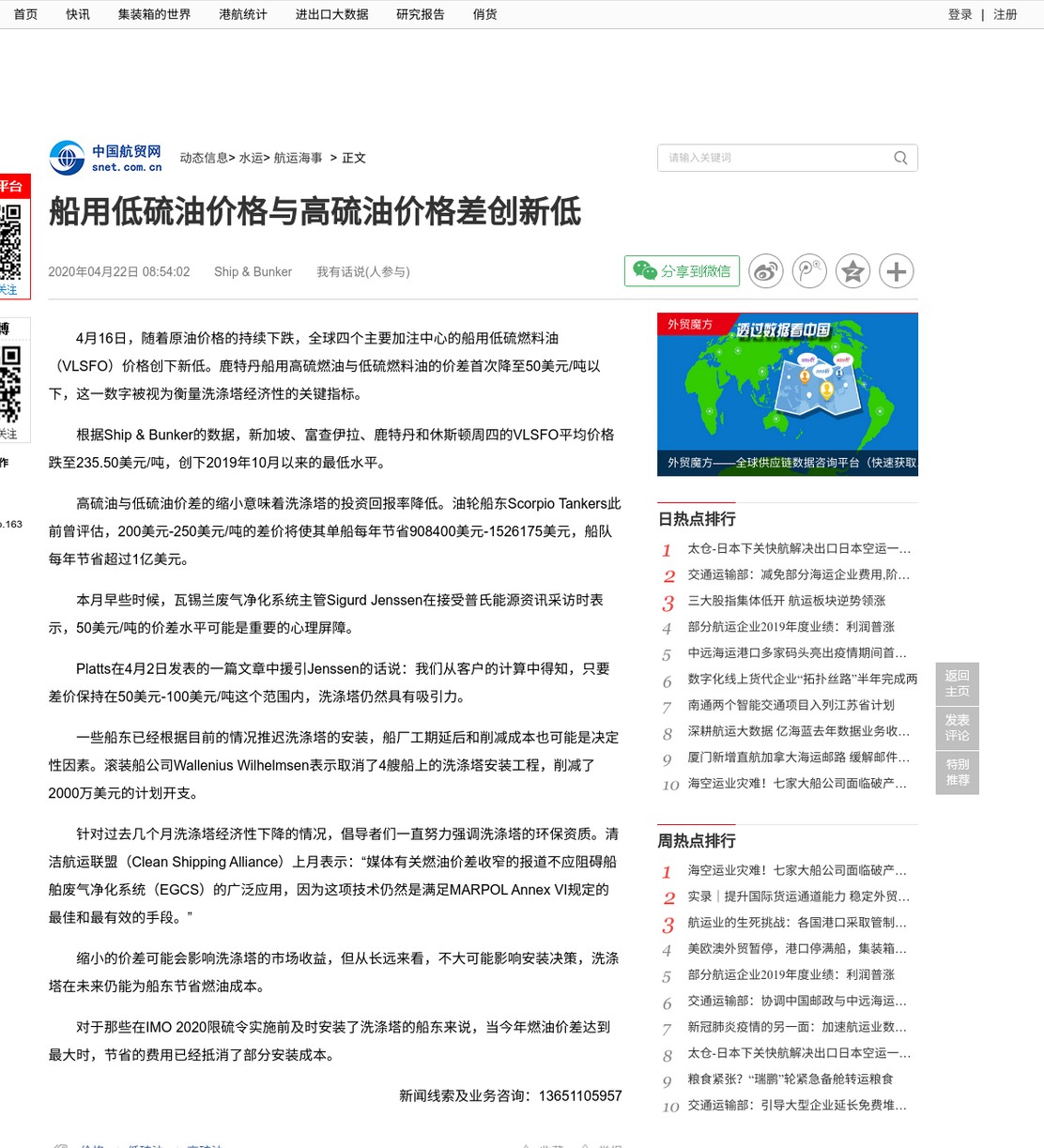Viewport: 1044px width, 1148px height.
Task: Open 进出口大数据 navigation item
Action: pyautogui.click(x=332, y=14)
